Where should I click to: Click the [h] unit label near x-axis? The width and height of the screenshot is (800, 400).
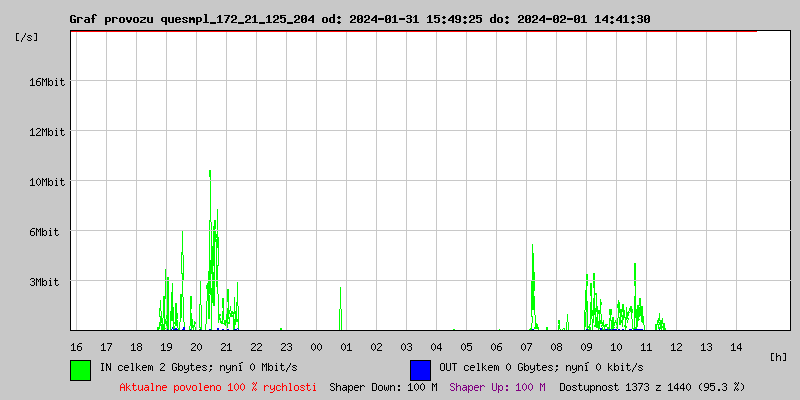pyautogui.click(x=778, y=357)
